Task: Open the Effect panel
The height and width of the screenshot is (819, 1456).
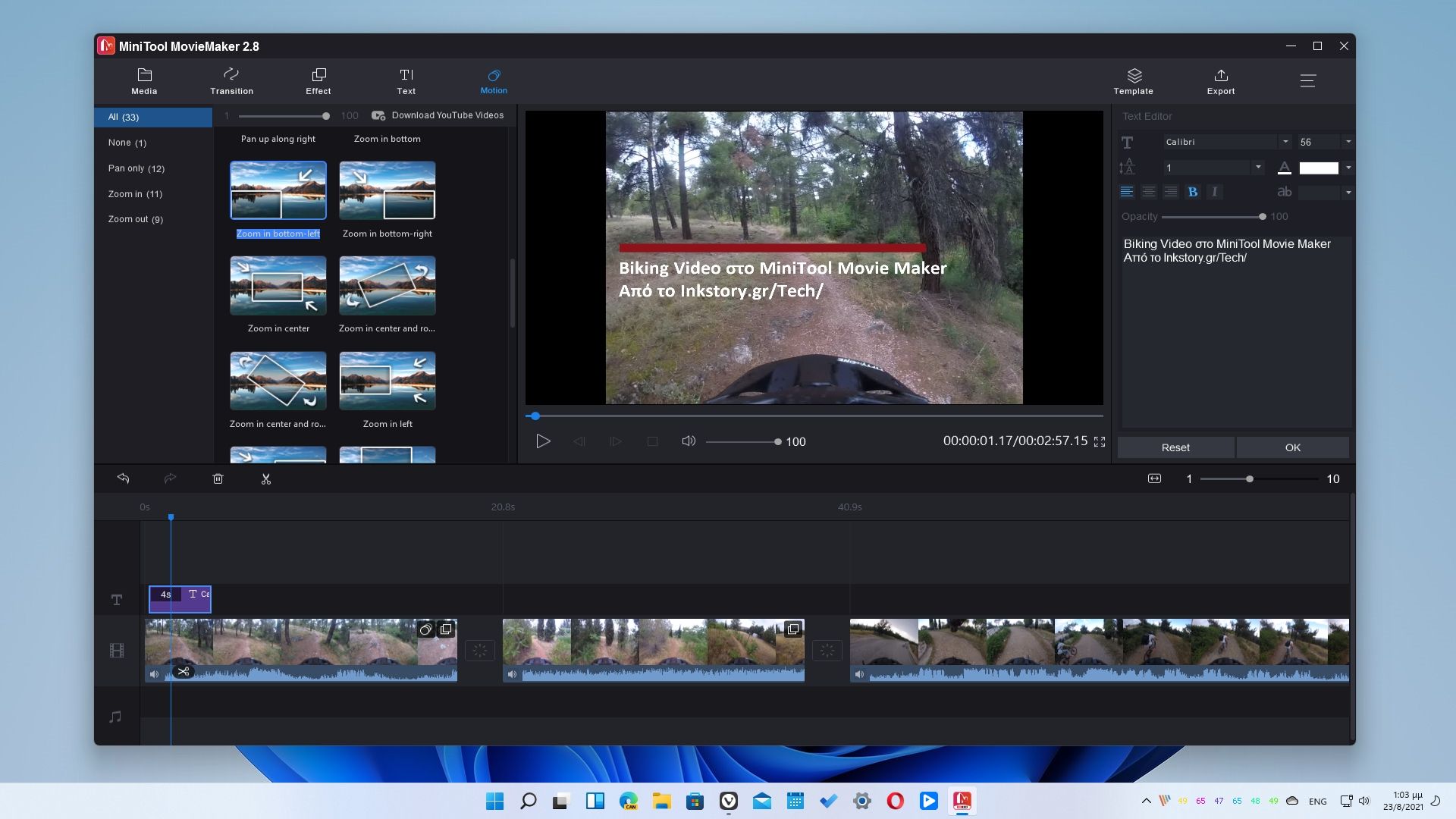Action: (318, 81)
